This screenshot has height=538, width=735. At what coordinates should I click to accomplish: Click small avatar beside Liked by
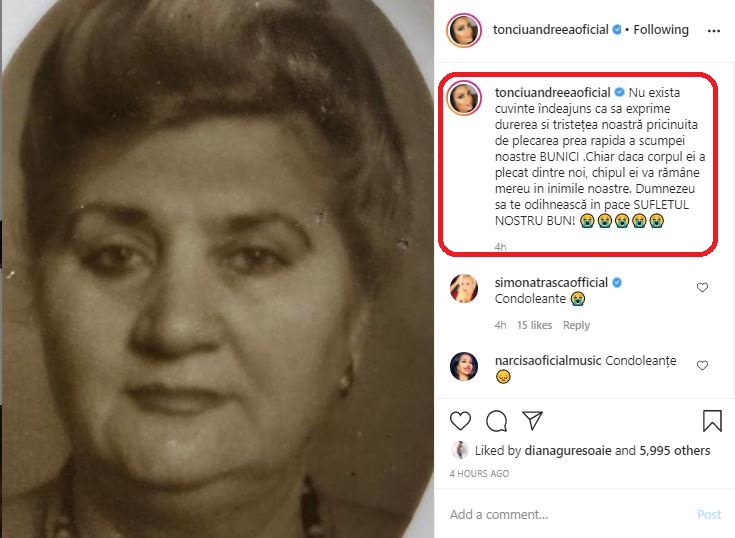click(x=459, y=451)
